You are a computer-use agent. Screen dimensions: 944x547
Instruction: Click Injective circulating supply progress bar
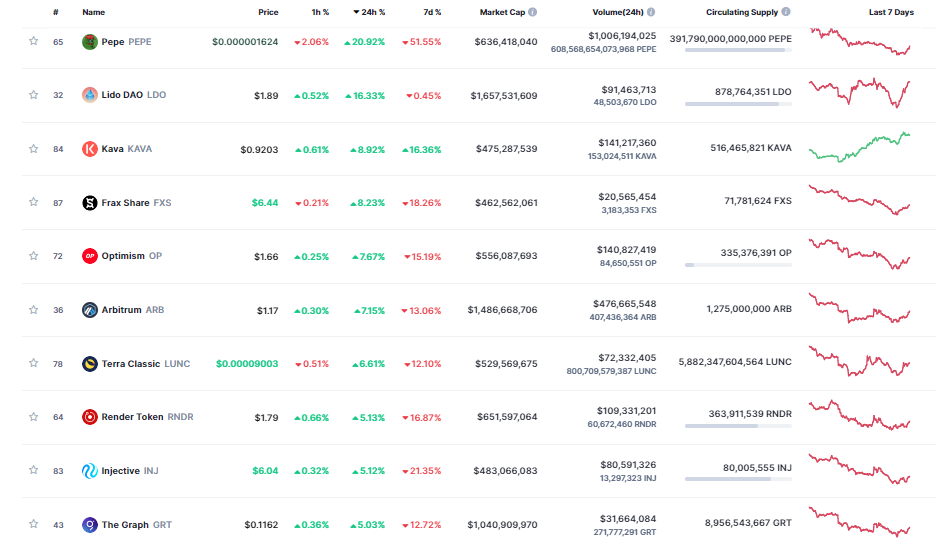tap(738, 479)
